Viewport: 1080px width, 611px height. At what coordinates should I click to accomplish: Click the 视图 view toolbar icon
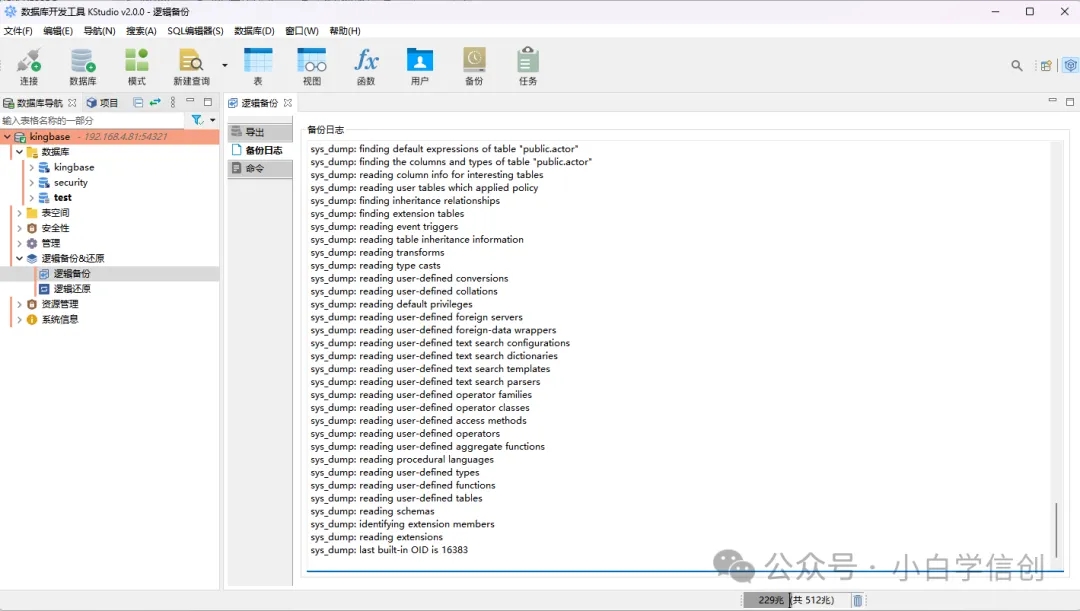coord(312,66)
